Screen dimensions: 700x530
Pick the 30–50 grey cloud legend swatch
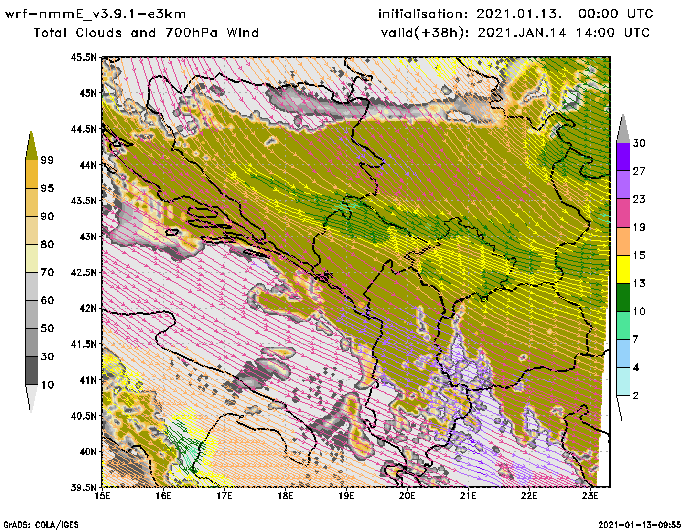pyautogui.click(x=32, y=342)
